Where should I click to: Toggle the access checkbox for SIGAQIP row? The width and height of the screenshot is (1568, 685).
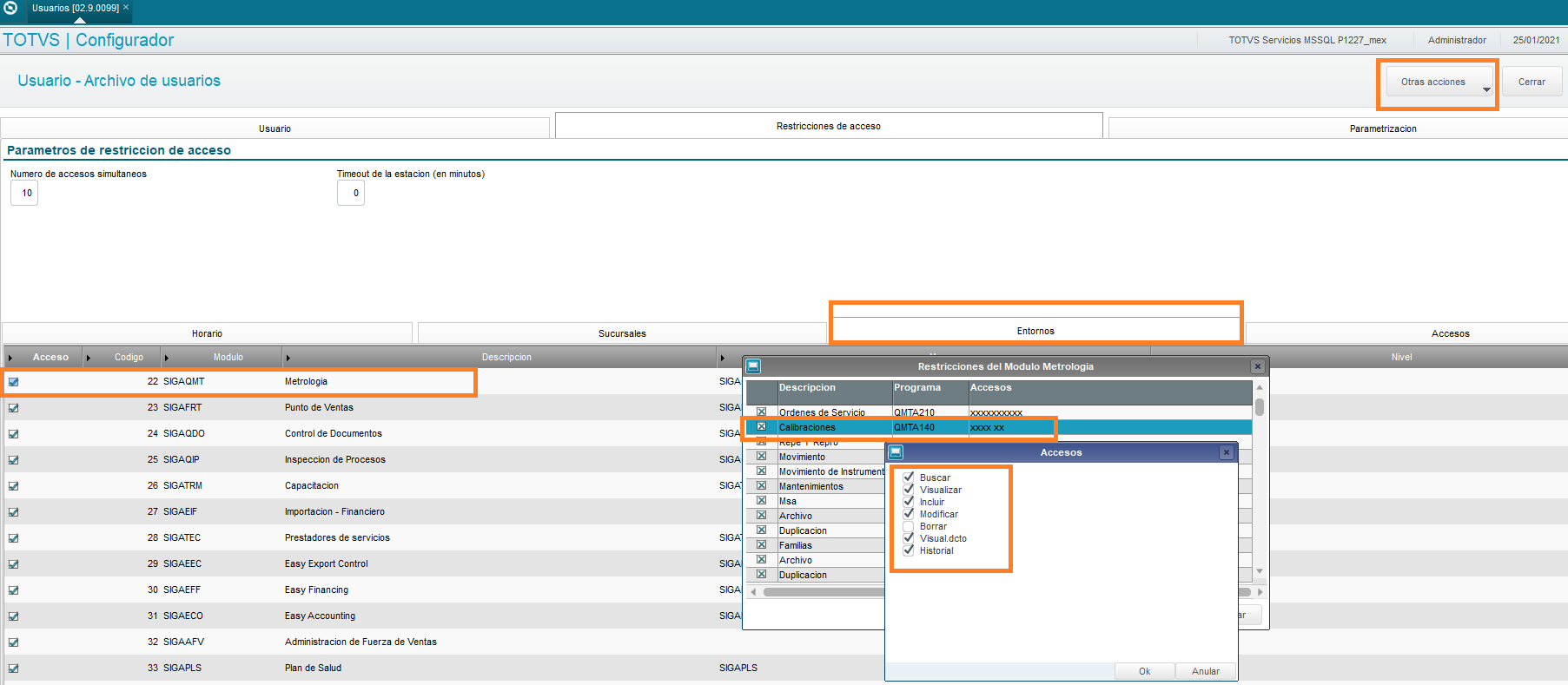(x=13, y=460)
